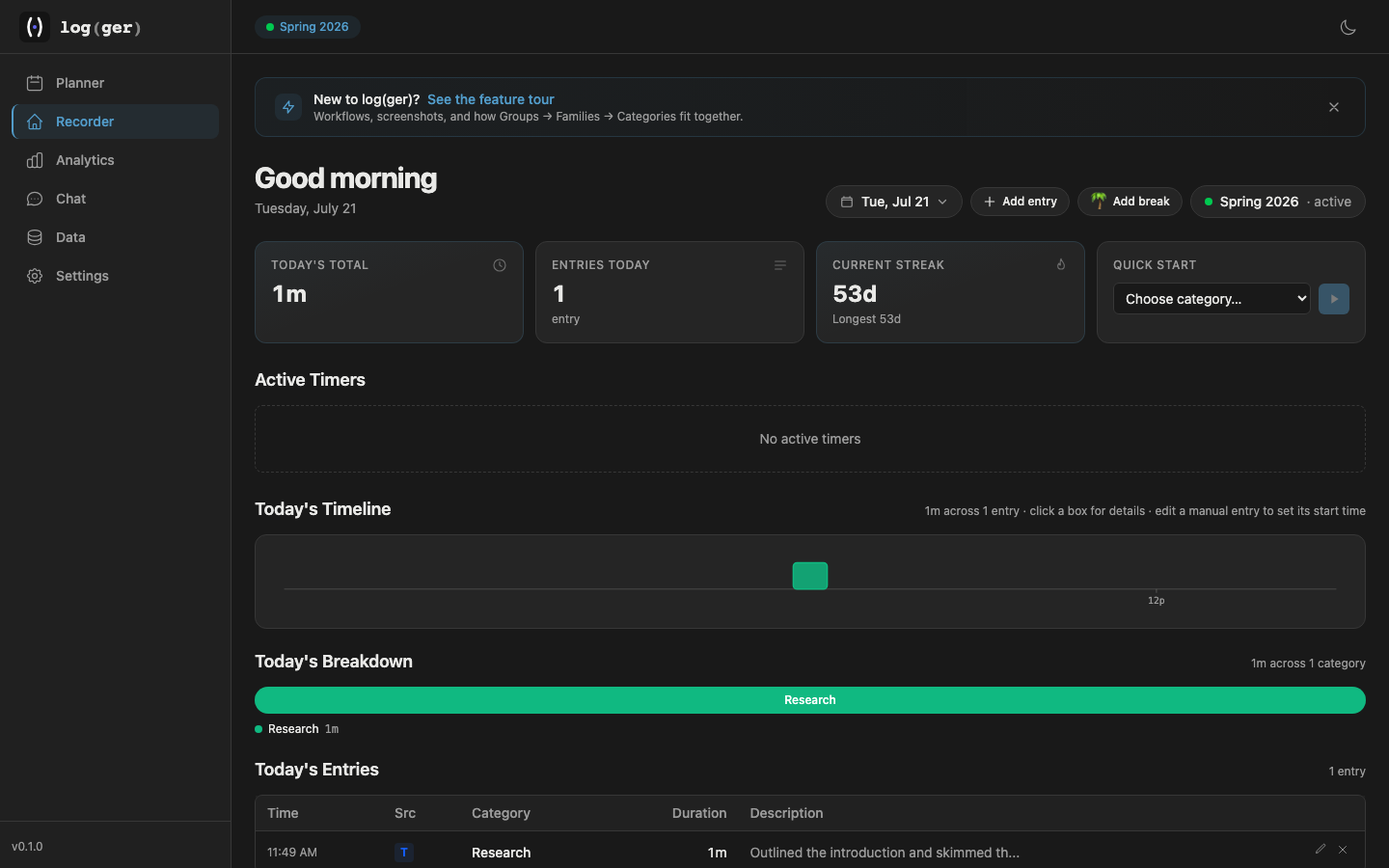Screen dimensions: 1389x868
Task: Open the Planner page in the sidebar
Action: pyautogui.click(x=116, y=83)
